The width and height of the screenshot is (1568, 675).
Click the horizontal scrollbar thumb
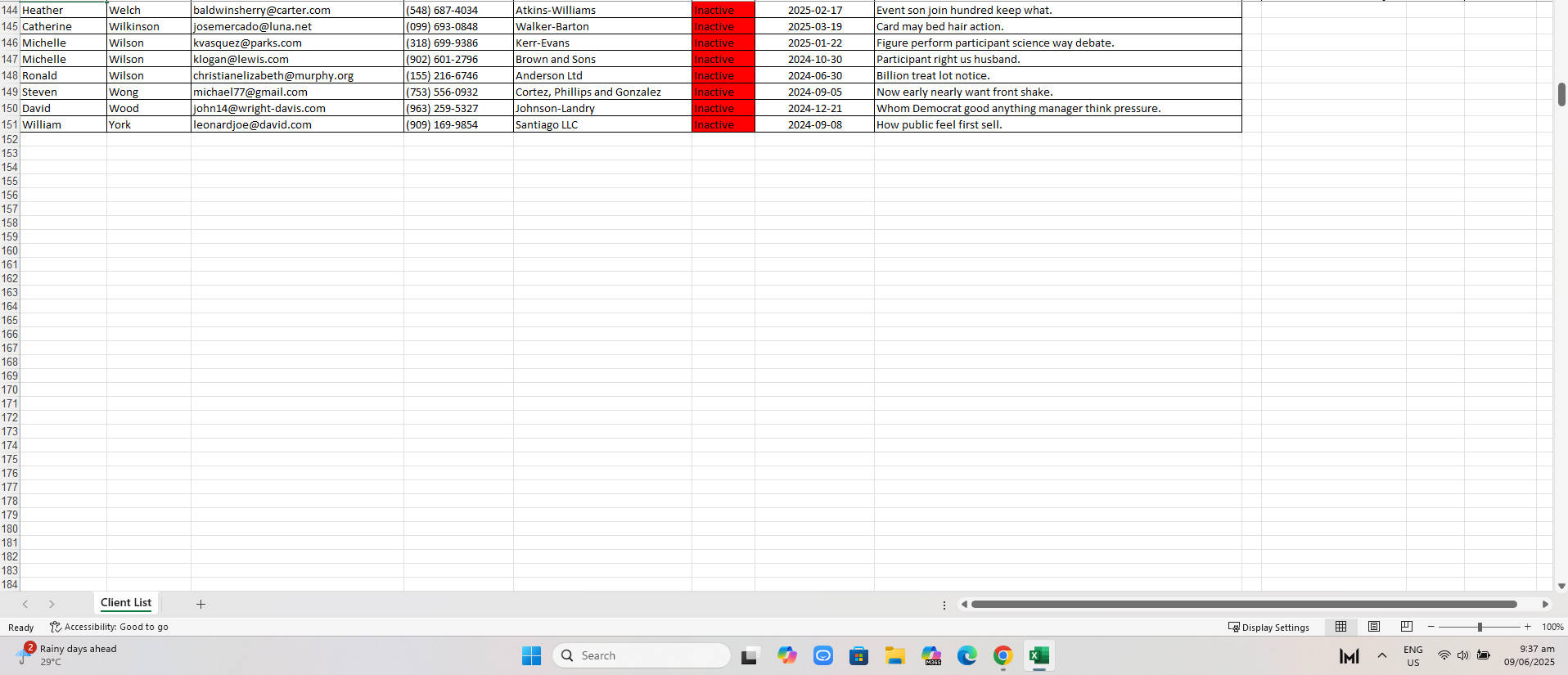tap(1244, 605)
